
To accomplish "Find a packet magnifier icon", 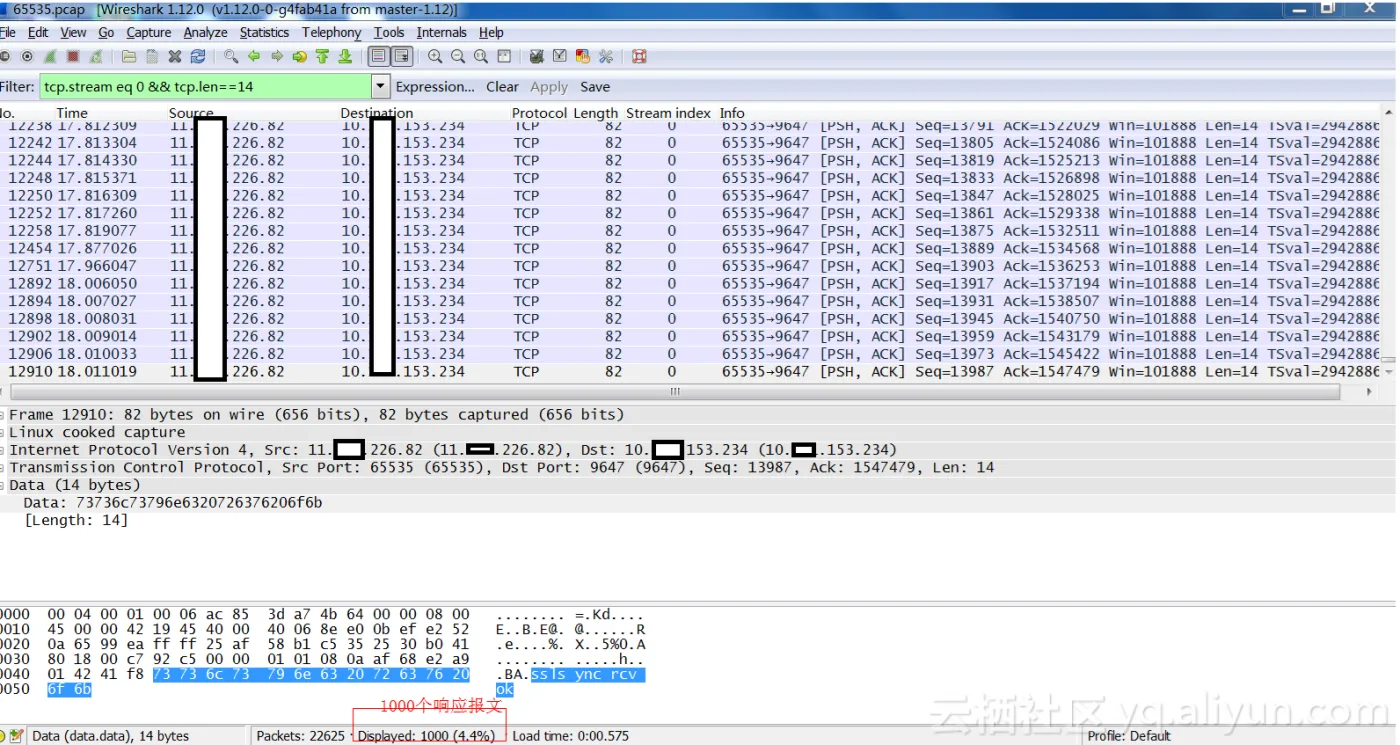I will click(231, 57).
